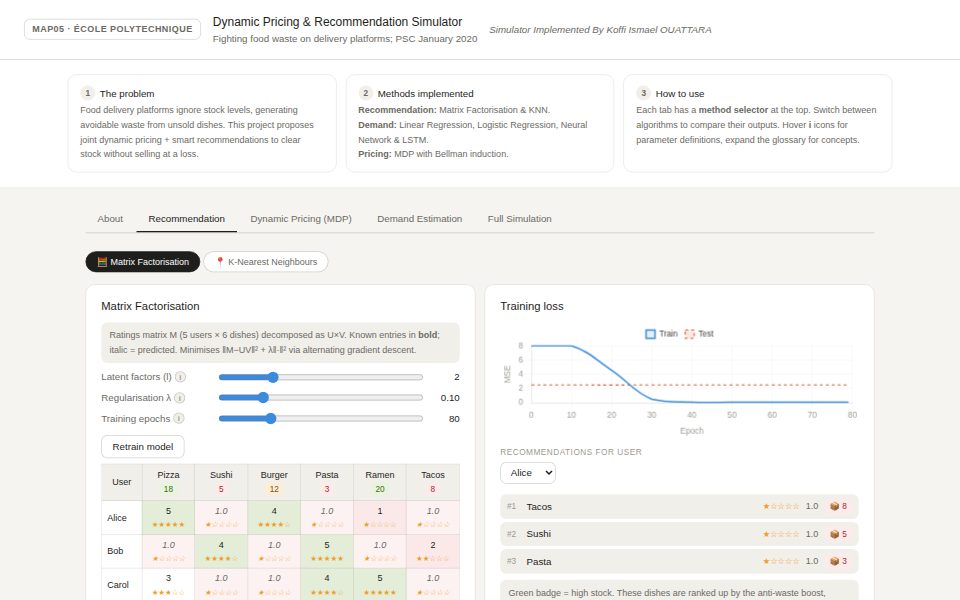
Task: Click Carol's Pizza rating cell showing 3
Action: pyautogui.click(x=168, y=585)
